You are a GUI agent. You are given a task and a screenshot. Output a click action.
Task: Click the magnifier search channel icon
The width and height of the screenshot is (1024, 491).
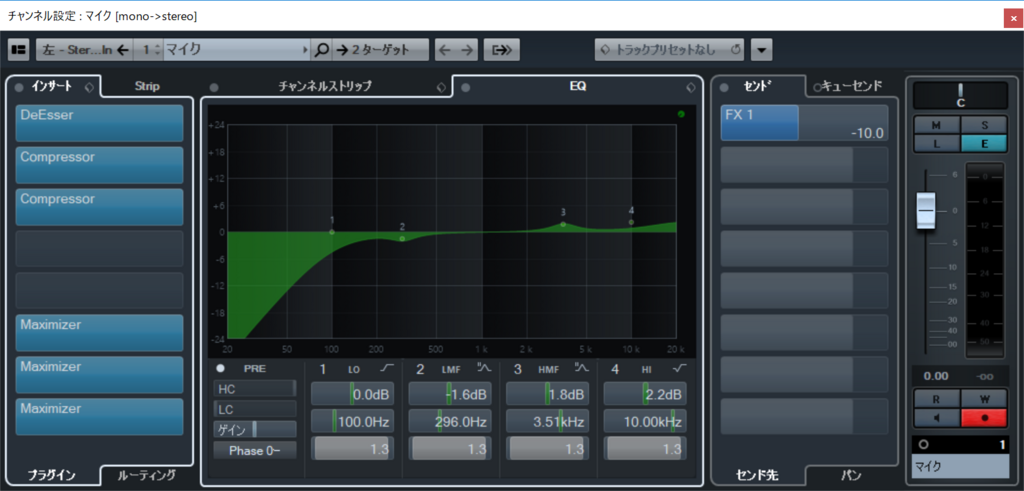(x=321, y=50)
